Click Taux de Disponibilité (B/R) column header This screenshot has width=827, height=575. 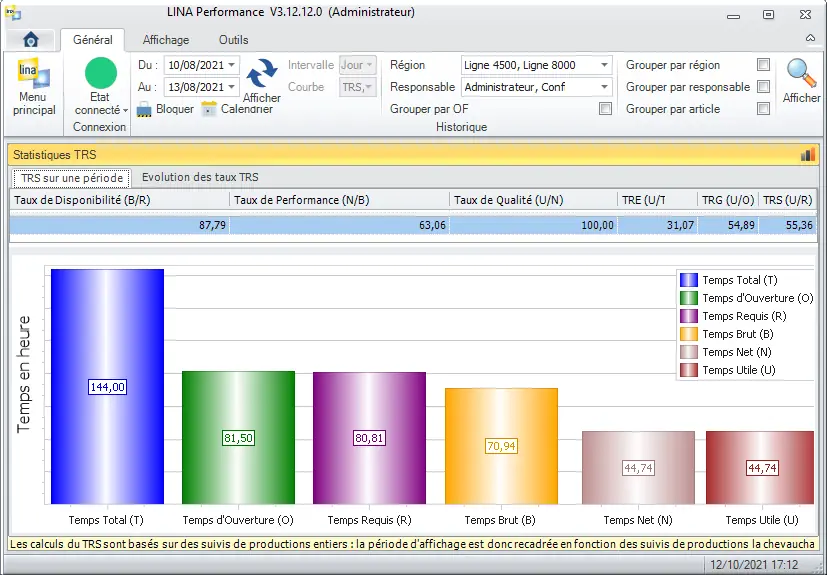tap(120, 200)
